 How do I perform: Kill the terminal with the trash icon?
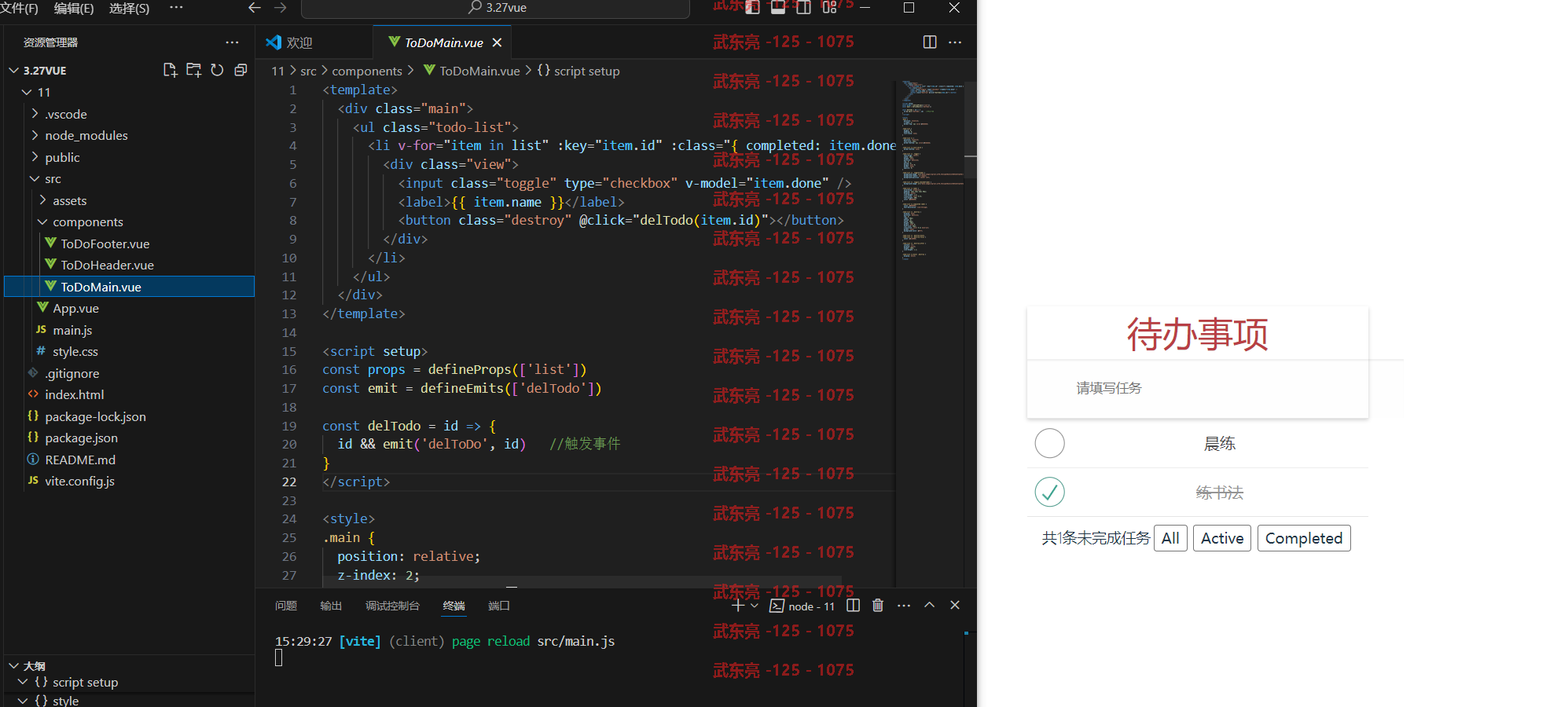point(878,606)
